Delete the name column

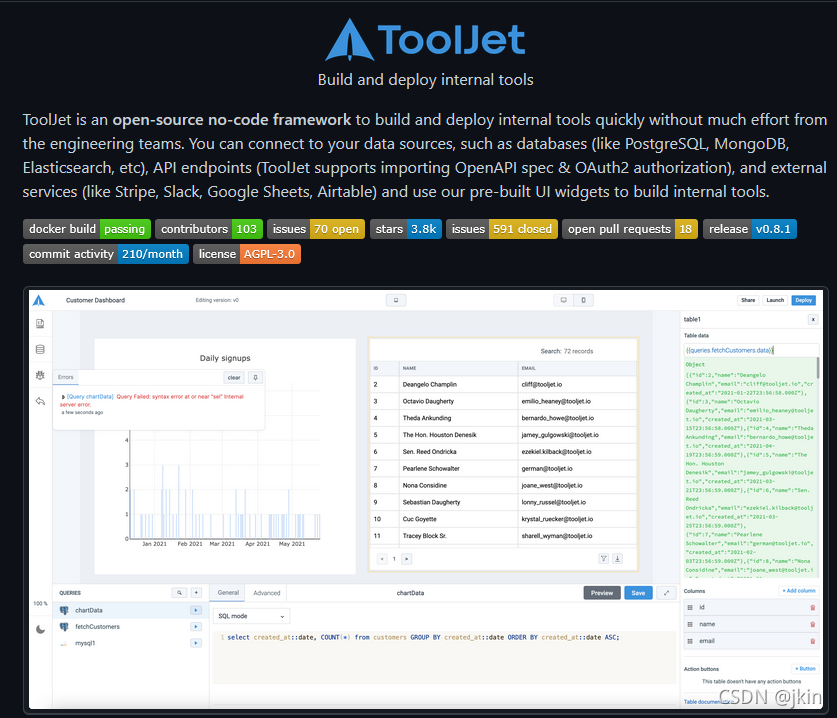click(x=812, y=624)
